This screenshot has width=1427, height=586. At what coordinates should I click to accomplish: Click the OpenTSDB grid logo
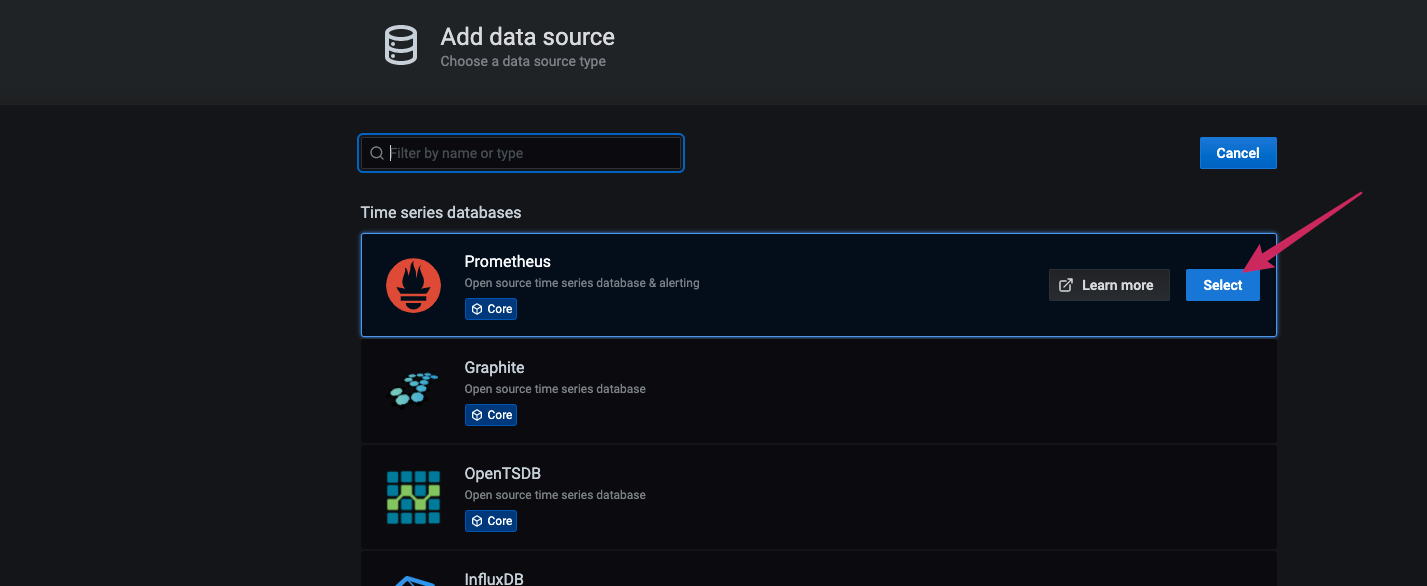point(413,497)
